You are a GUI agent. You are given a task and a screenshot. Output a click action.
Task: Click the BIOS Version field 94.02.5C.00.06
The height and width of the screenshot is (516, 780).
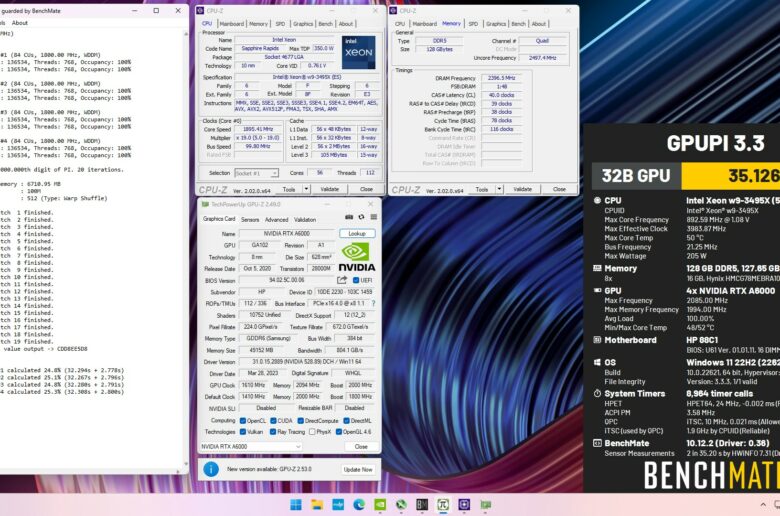click(x=286, y=280)
